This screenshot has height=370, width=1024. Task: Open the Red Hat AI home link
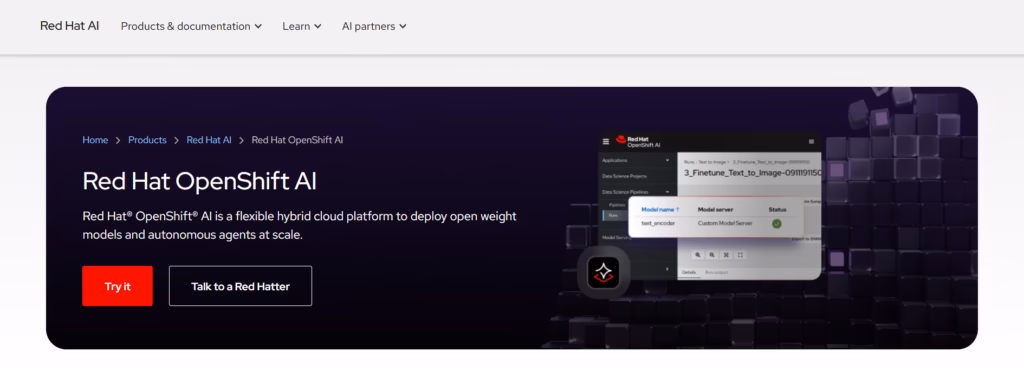[x=69, y=26]
